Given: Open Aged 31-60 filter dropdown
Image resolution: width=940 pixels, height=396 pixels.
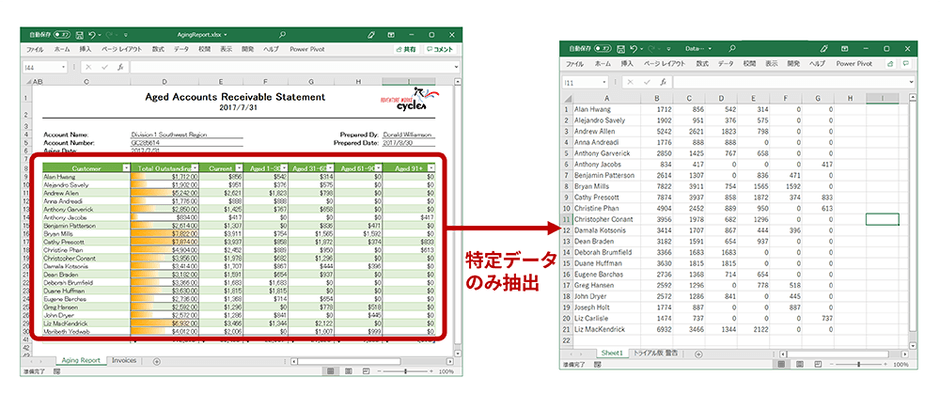Looking at the screenshot, I should pyautogui.click(x=329, y=168).
